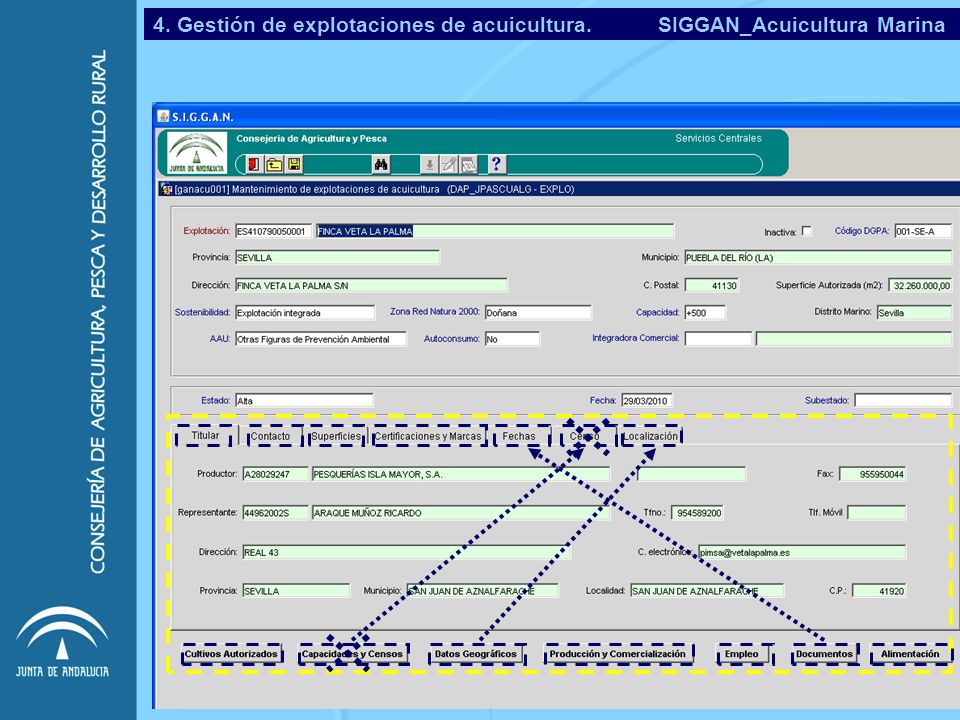Screen dimensions: 960x720
Task: Click the Consejería de Agricultura y Pesca header text
Action: [312, 138]
